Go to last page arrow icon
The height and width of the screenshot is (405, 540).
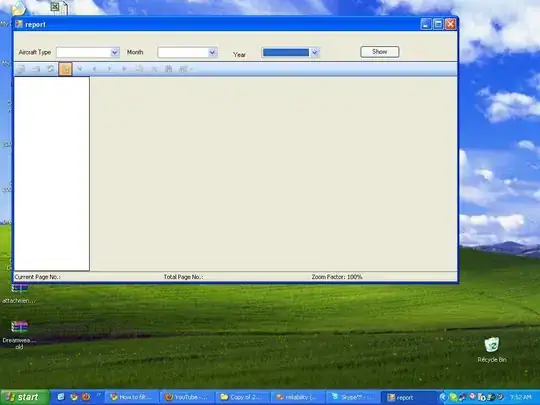(124, 69)
